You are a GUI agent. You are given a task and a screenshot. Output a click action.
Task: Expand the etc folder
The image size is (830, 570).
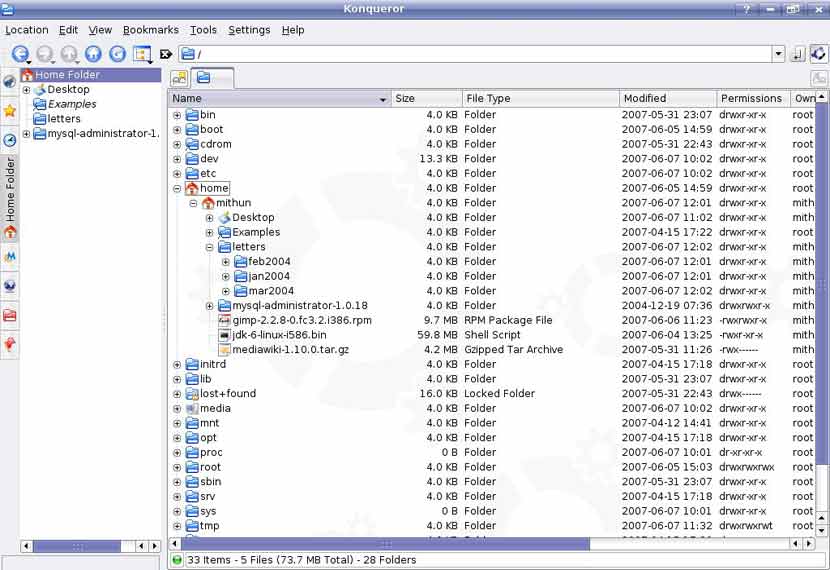177,174
